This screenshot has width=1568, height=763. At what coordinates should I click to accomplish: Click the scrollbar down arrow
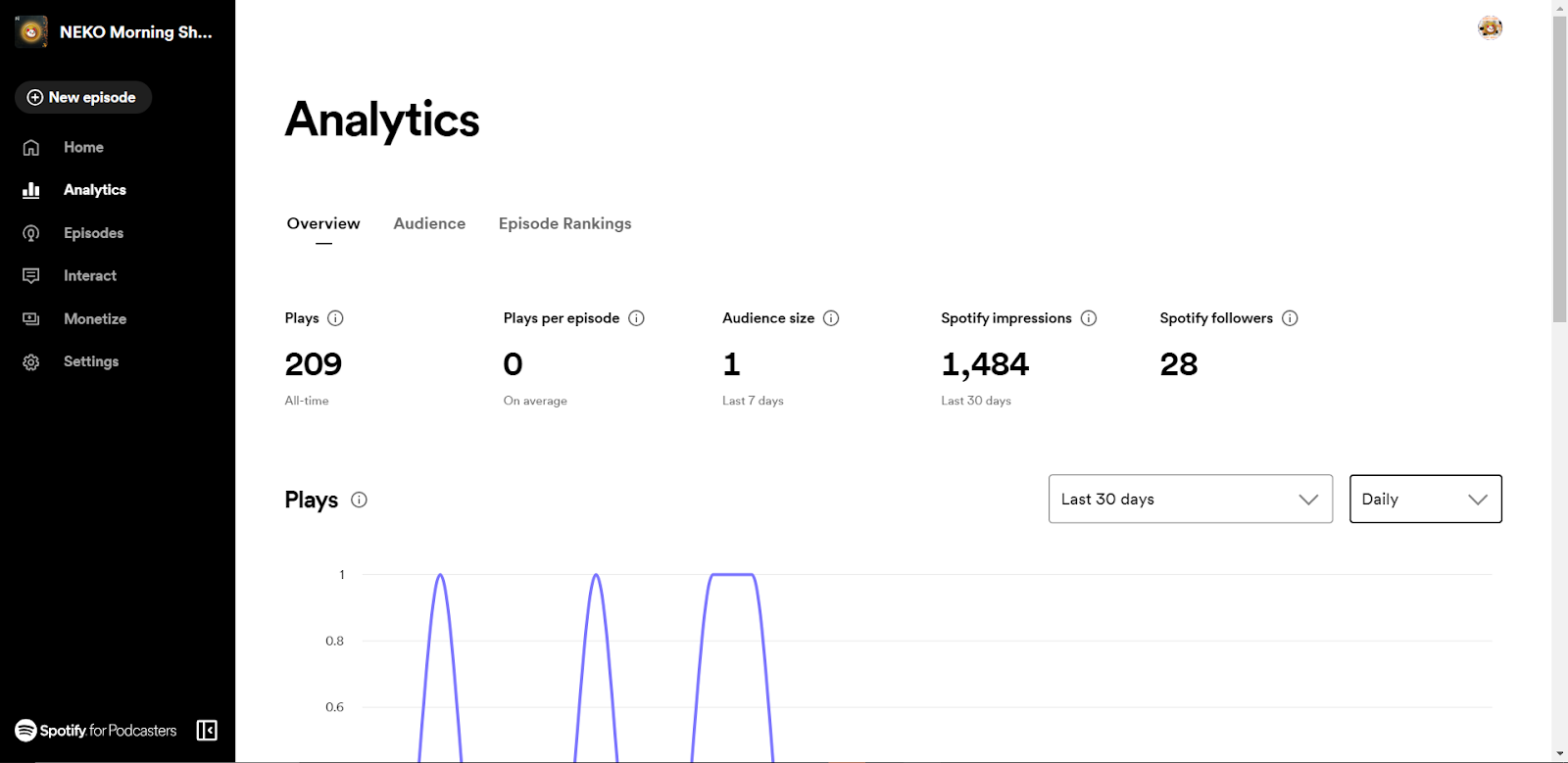(1559, 754)
